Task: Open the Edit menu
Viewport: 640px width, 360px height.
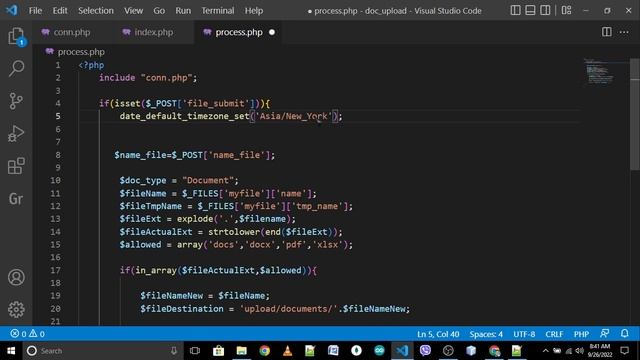Action: pos(60,11)
